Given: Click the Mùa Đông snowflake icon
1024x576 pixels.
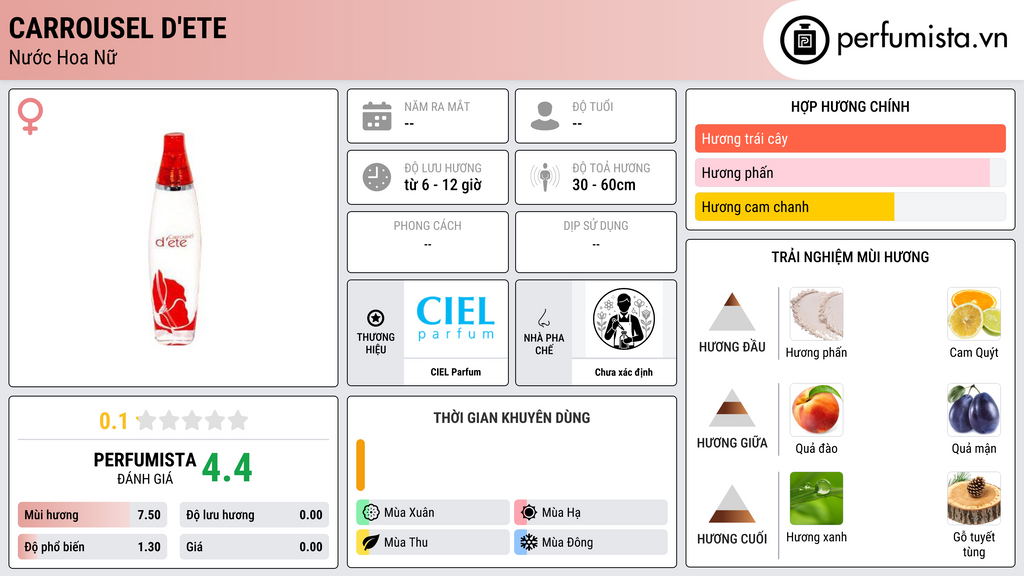Looking at the screenshot, I should (529, 542).
